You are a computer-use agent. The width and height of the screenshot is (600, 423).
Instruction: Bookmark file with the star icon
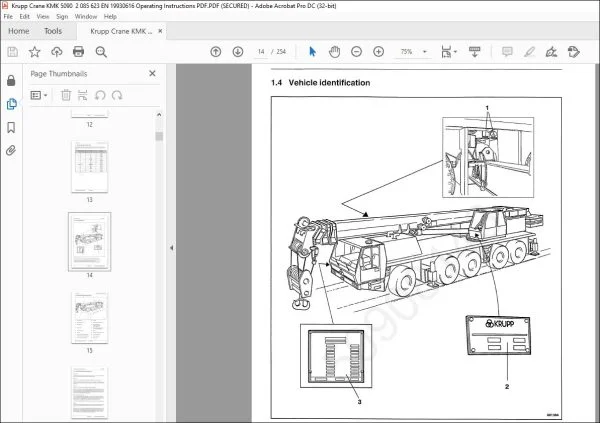[34, 52]
